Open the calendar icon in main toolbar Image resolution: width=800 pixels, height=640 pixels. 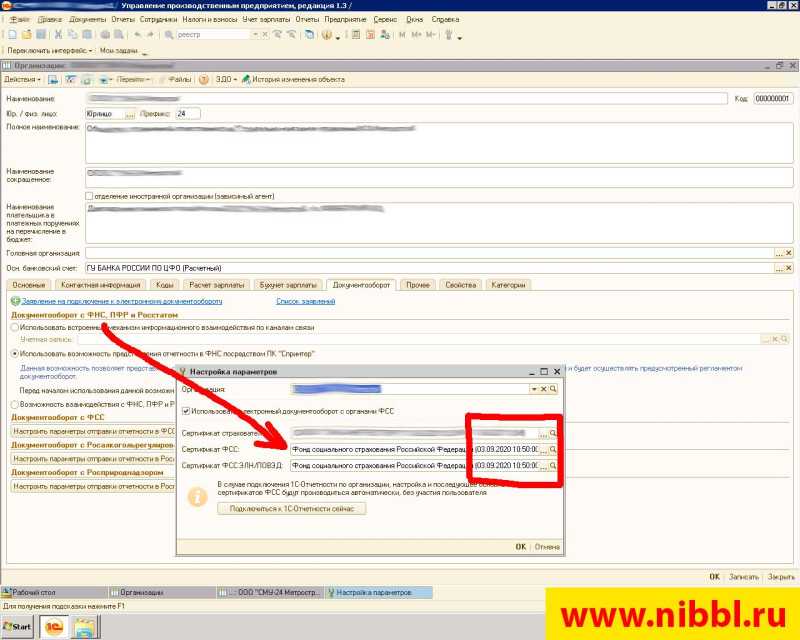point(371,35)
